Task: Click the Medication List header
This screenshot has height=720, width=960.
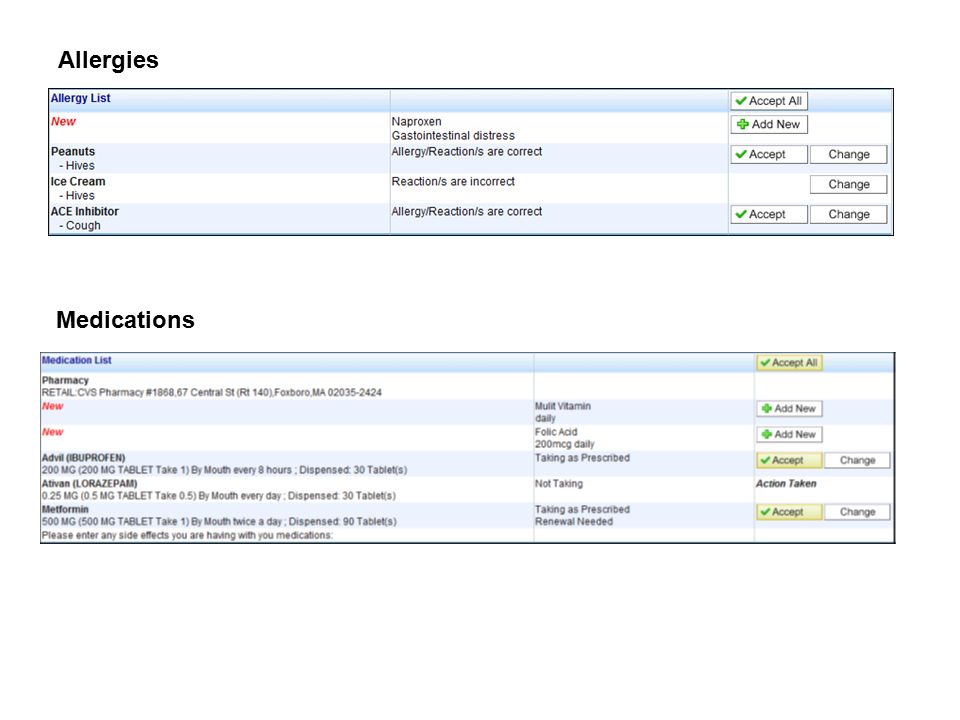Action: pos(77,360)
